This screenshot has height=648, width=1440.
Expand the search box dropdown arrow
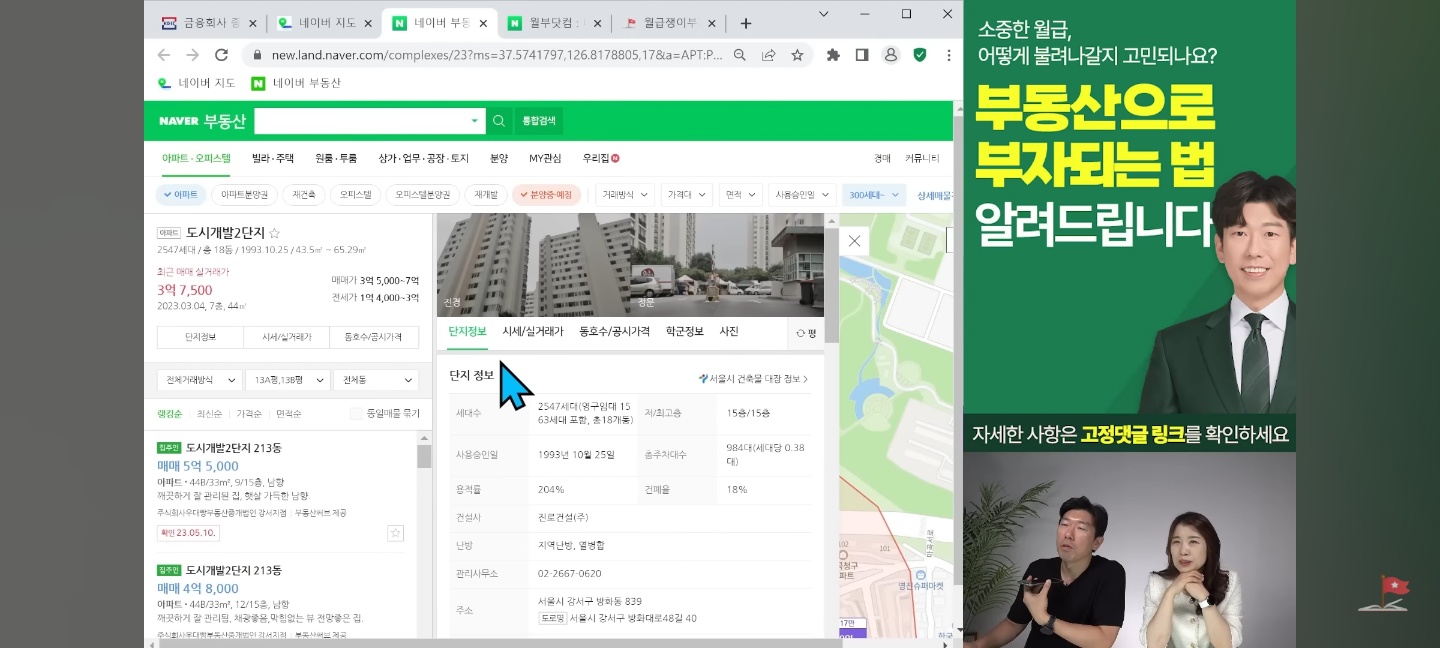click(474, 121)
